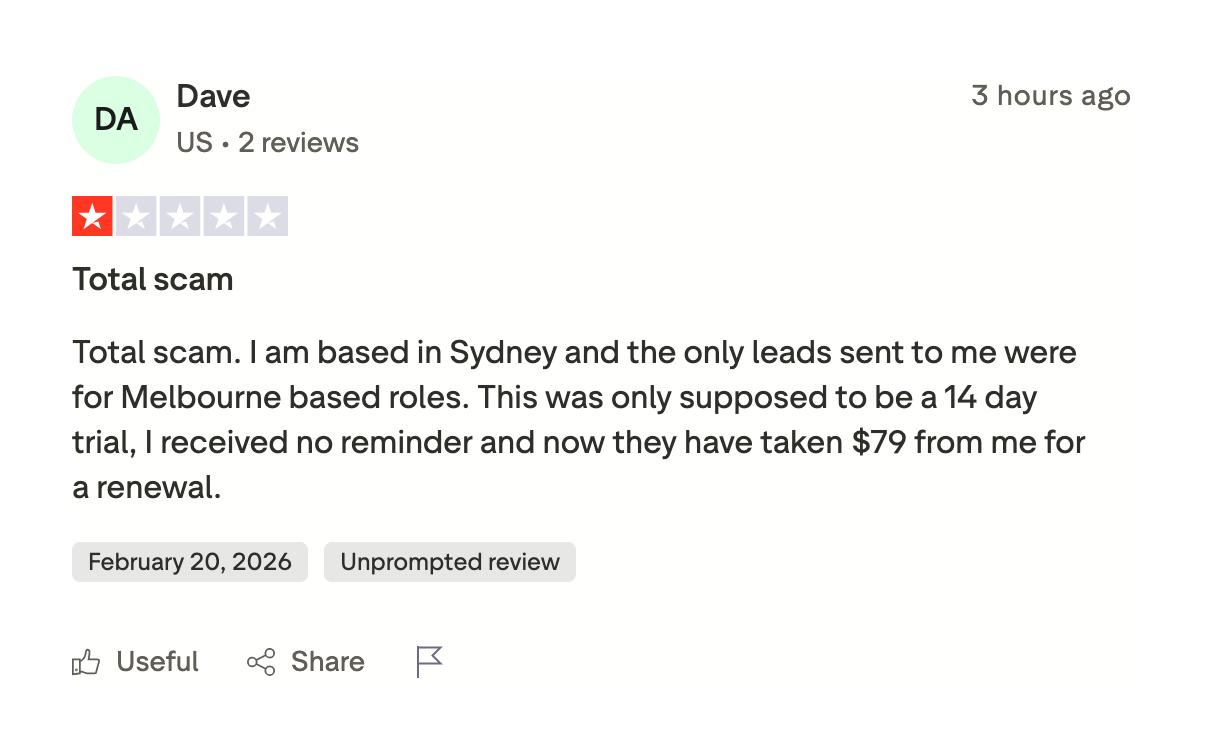
Task: Mark review as Useful via label
Action: click(x=157, y=662)
